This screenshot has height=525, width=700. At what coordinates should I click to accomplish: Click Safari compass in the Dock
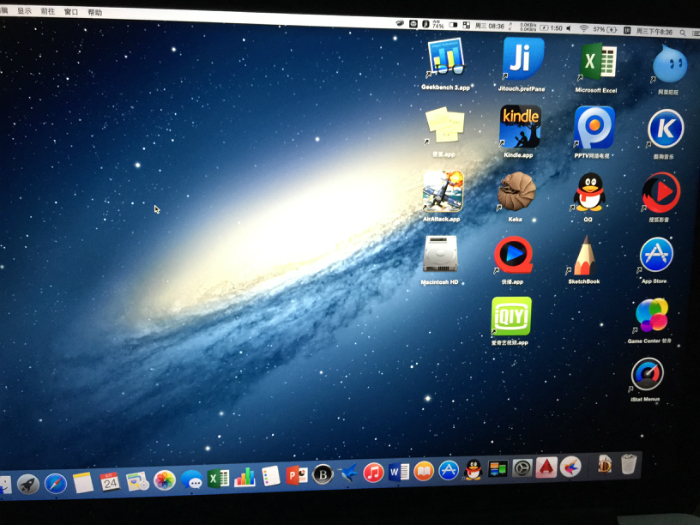[x=55, y=484]
